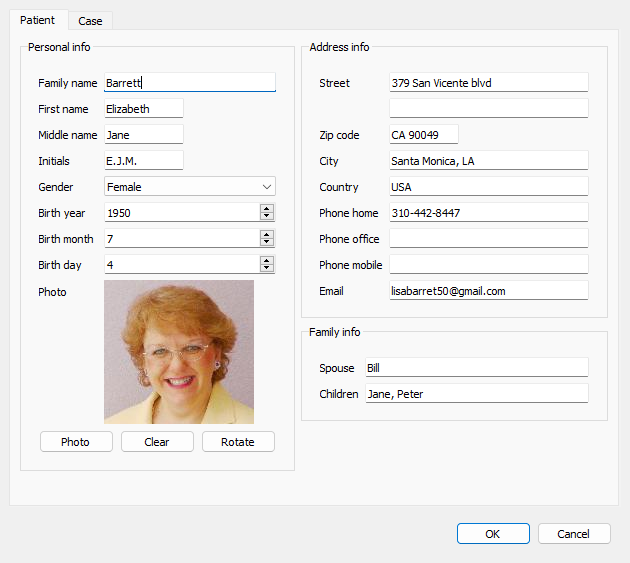Clear the patient photo

[x=157, y=442]
